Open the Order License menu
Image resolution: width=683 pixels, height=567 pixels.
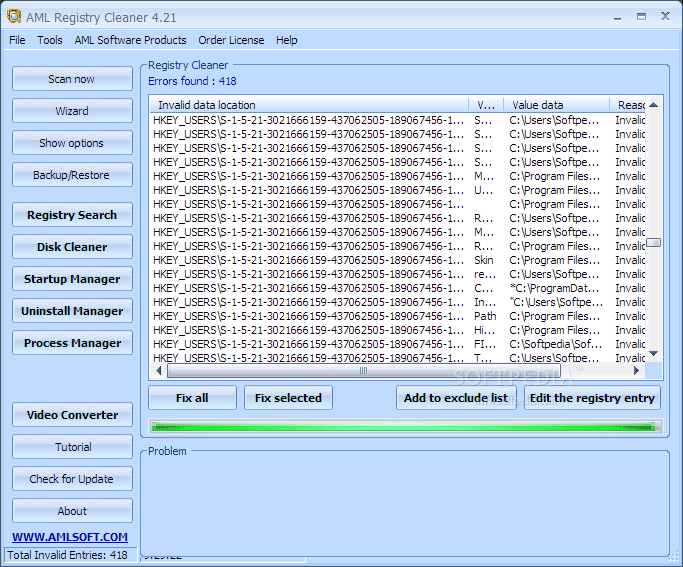point(231,40)
